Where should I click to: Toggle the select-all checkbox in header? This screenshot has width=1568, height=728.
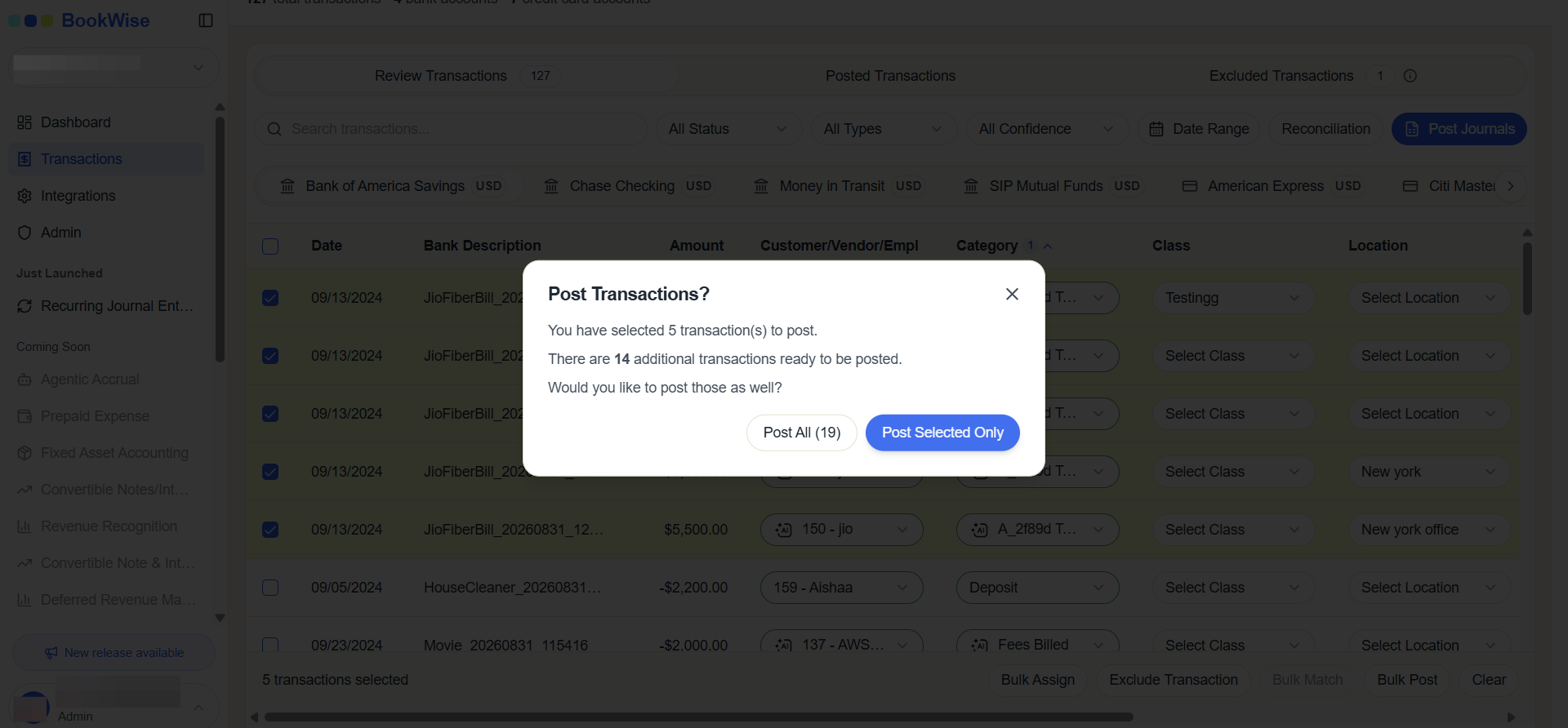(270, 246)
